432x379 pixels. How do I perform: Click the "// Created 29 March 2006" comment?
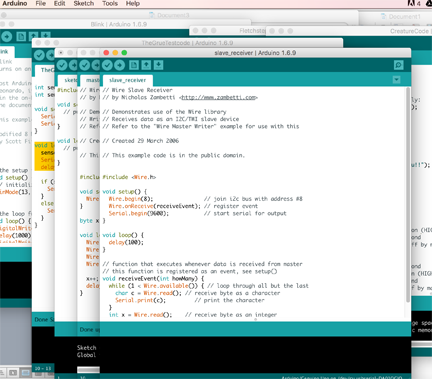click(x=141, y=141)
